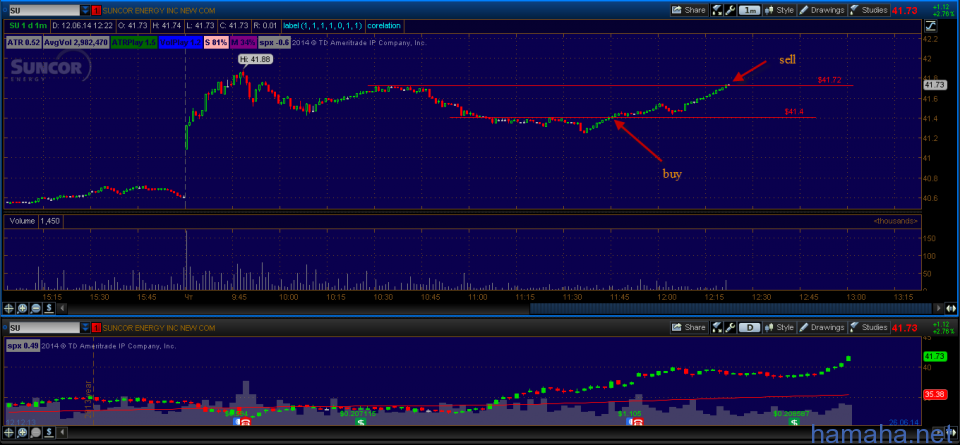Open the Share menu on the lower chart
The image size is (960, 445).
(689, 327)
